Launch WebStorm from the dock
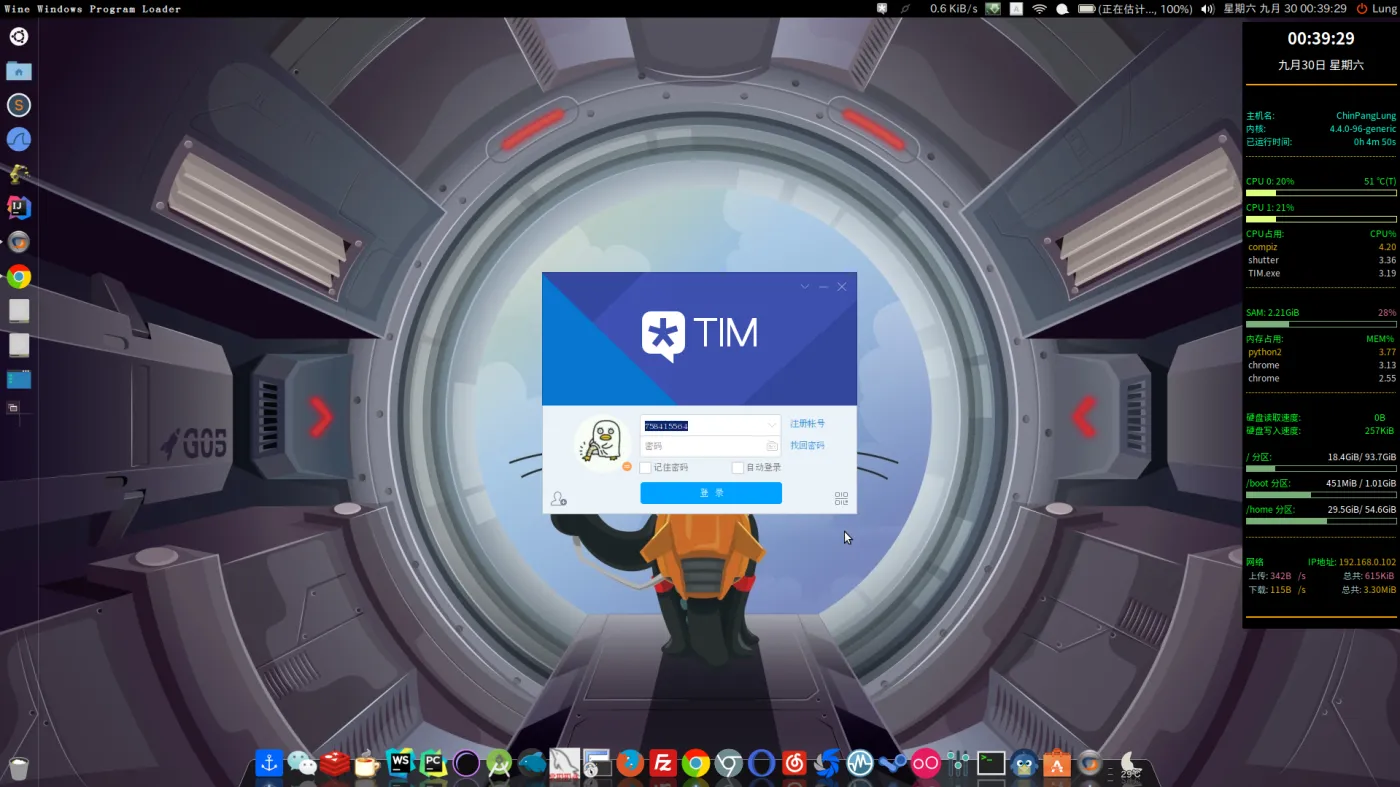1400x787 pixels. click(400, 763)
